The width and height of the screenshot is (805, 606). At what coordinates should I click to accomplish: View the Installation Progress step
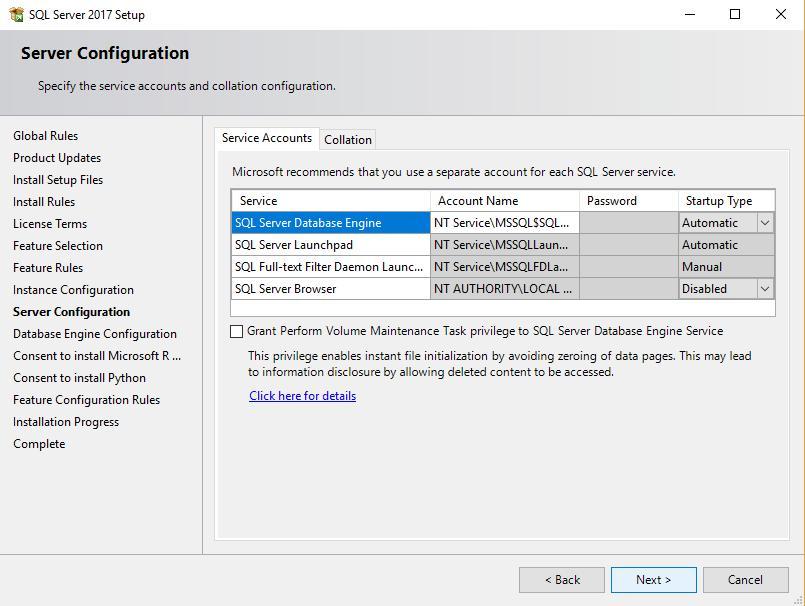pos(65,421)
